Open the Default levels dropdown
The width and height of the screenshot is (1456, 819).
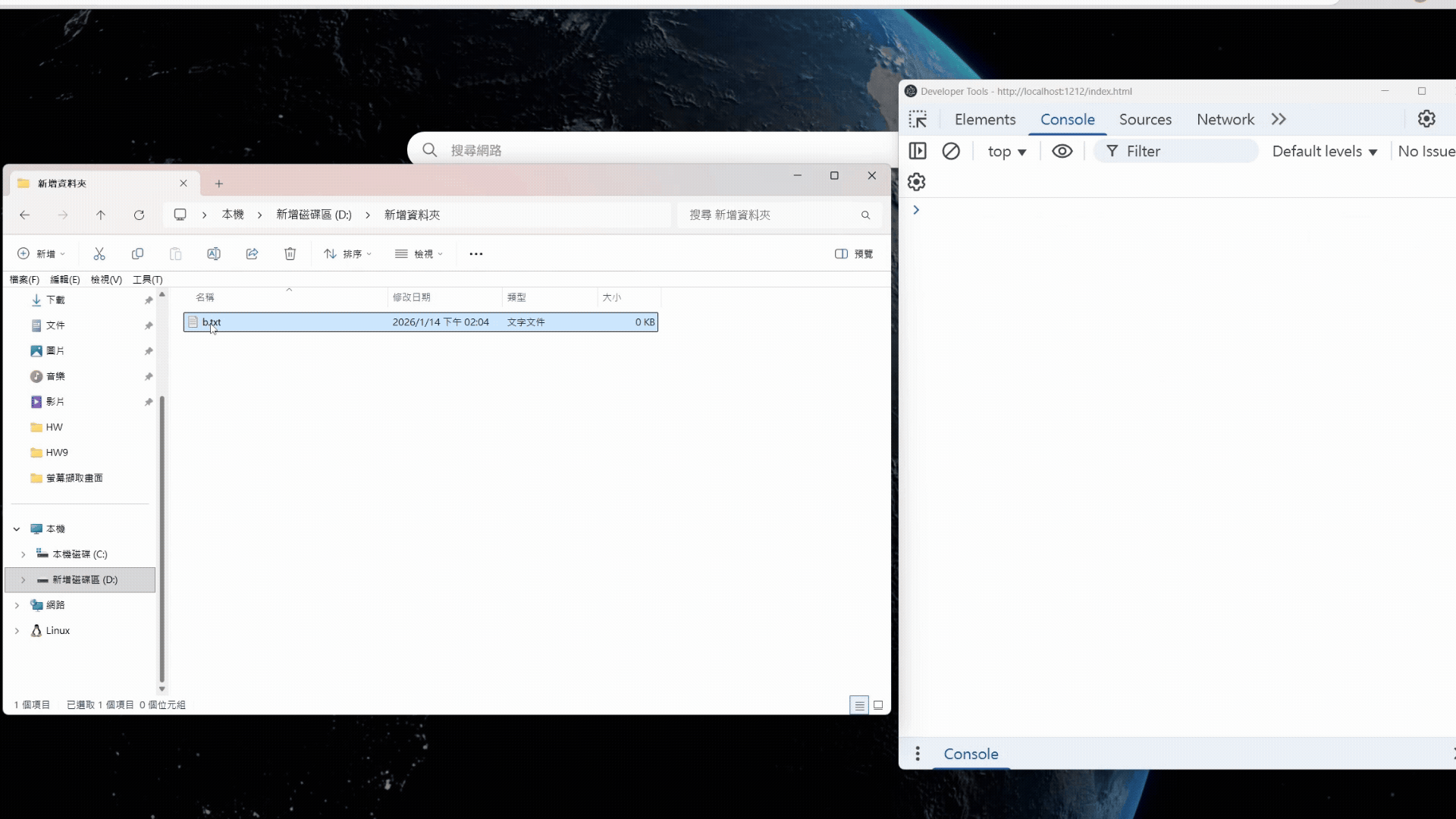(1324, 152)
